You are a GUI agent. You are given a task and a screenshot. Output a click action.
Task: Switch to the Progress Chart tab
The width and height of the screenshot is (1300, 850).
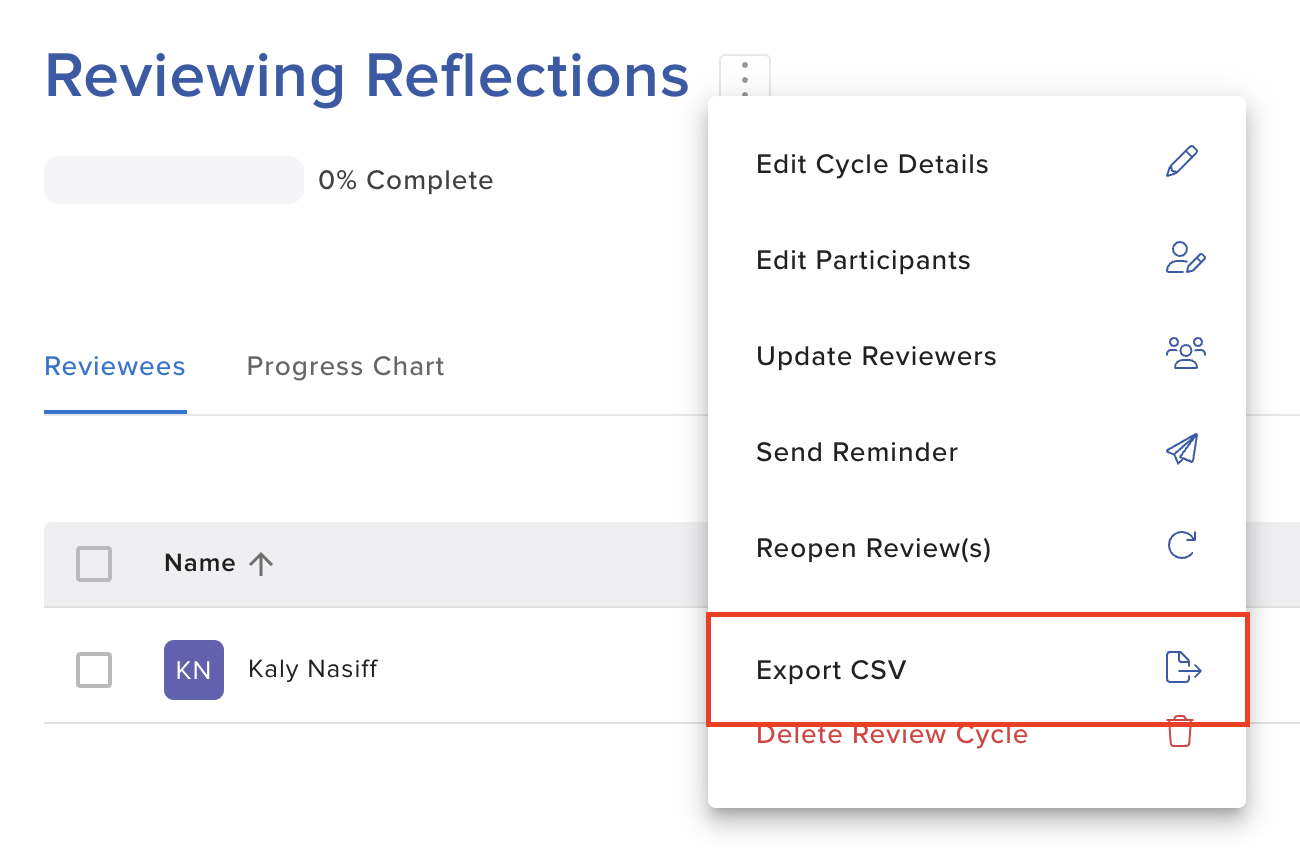pyautogui.click(x=345, y=366)
